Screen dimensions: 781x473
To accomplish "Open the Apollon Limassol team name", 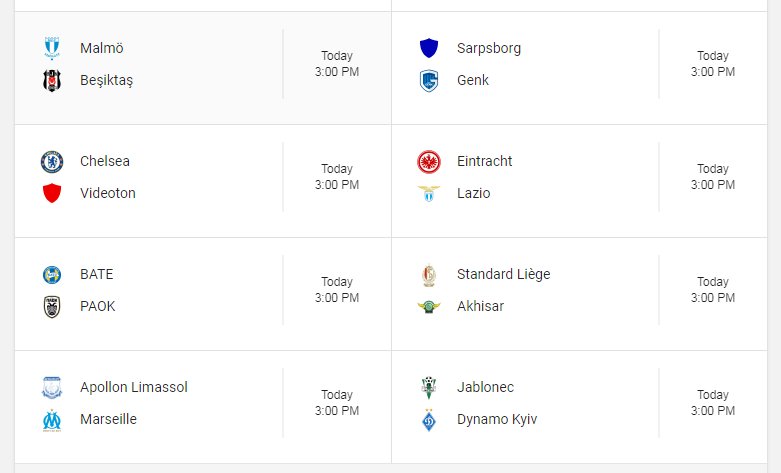I will point(134,387).
